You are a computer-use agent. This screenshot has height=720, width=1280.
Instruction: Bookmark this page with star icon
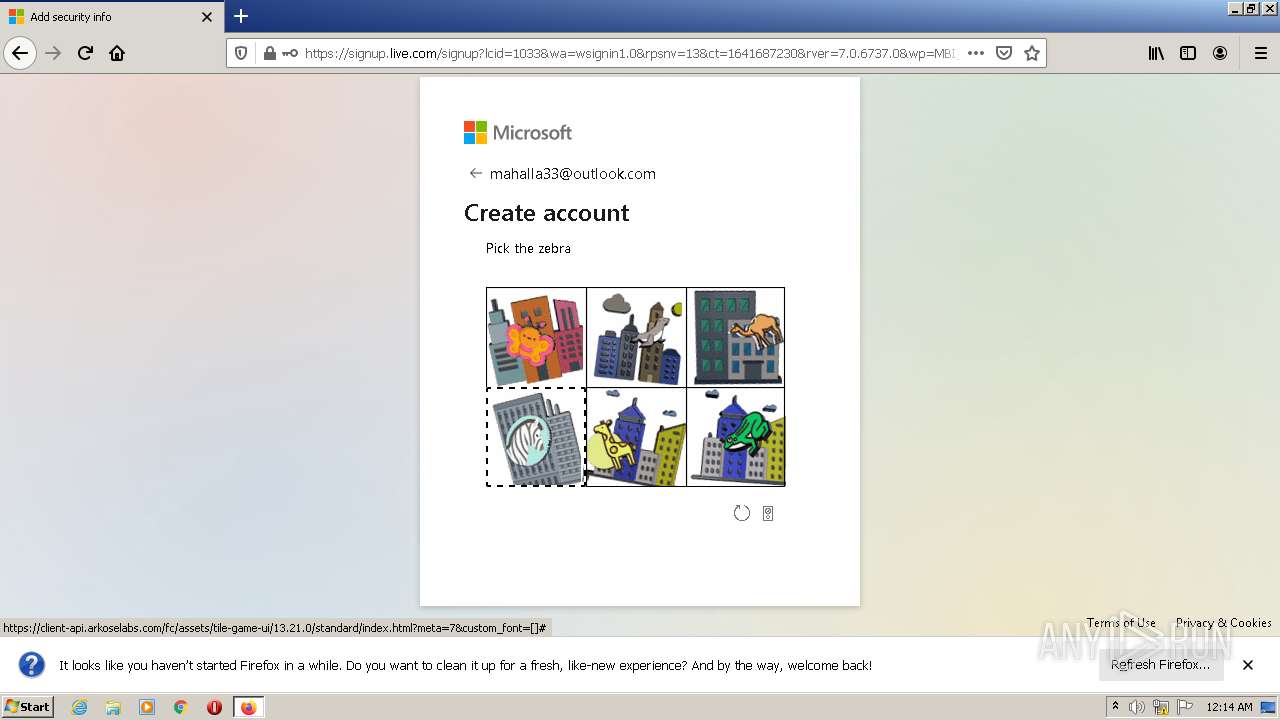[x=1032, y=53]
